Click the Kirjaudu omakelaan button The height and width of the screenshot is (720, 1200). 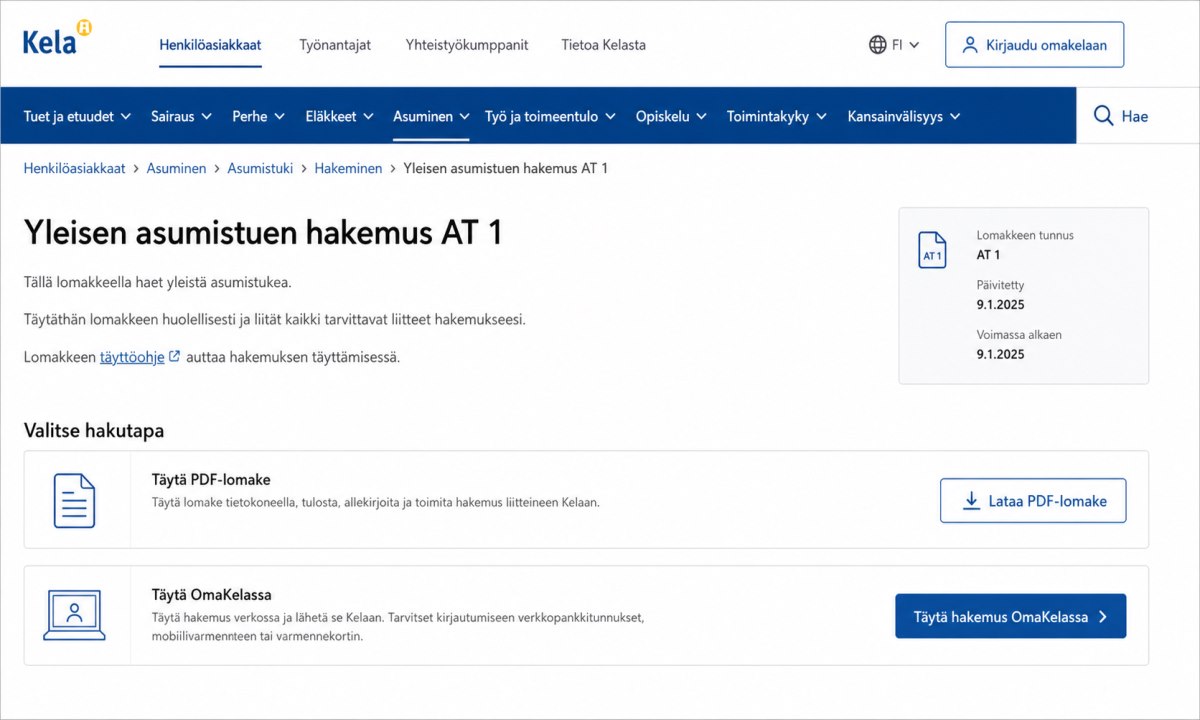(x=1034, y=45)
